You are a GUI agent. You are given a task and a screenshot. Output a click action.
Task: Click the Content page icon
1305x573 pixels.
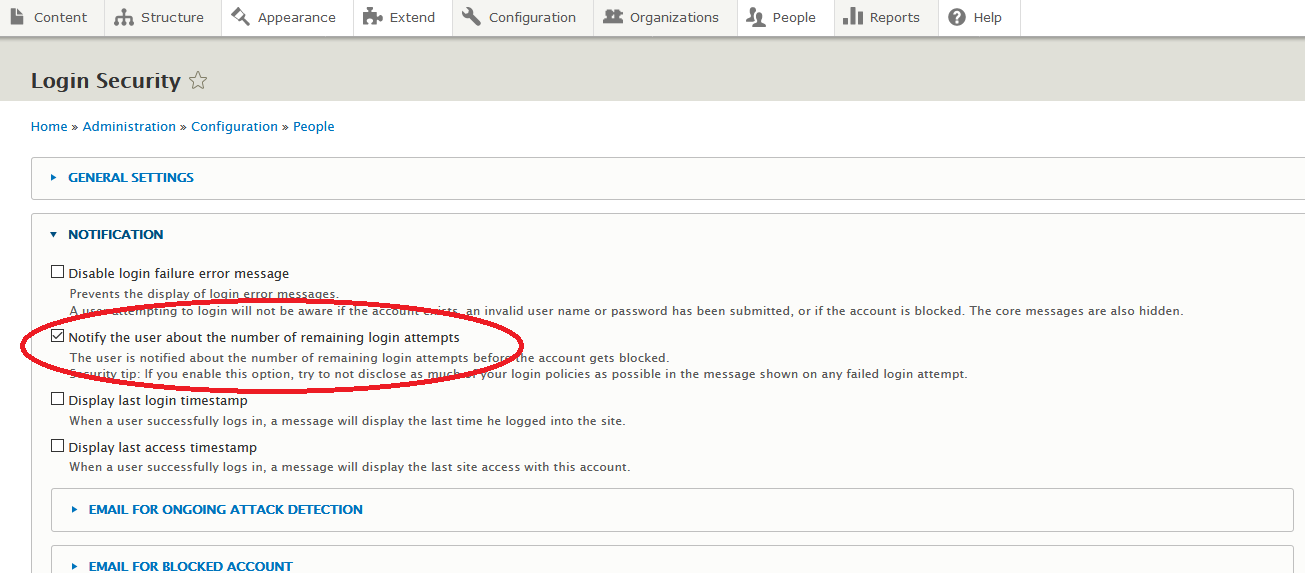(17, 17)
